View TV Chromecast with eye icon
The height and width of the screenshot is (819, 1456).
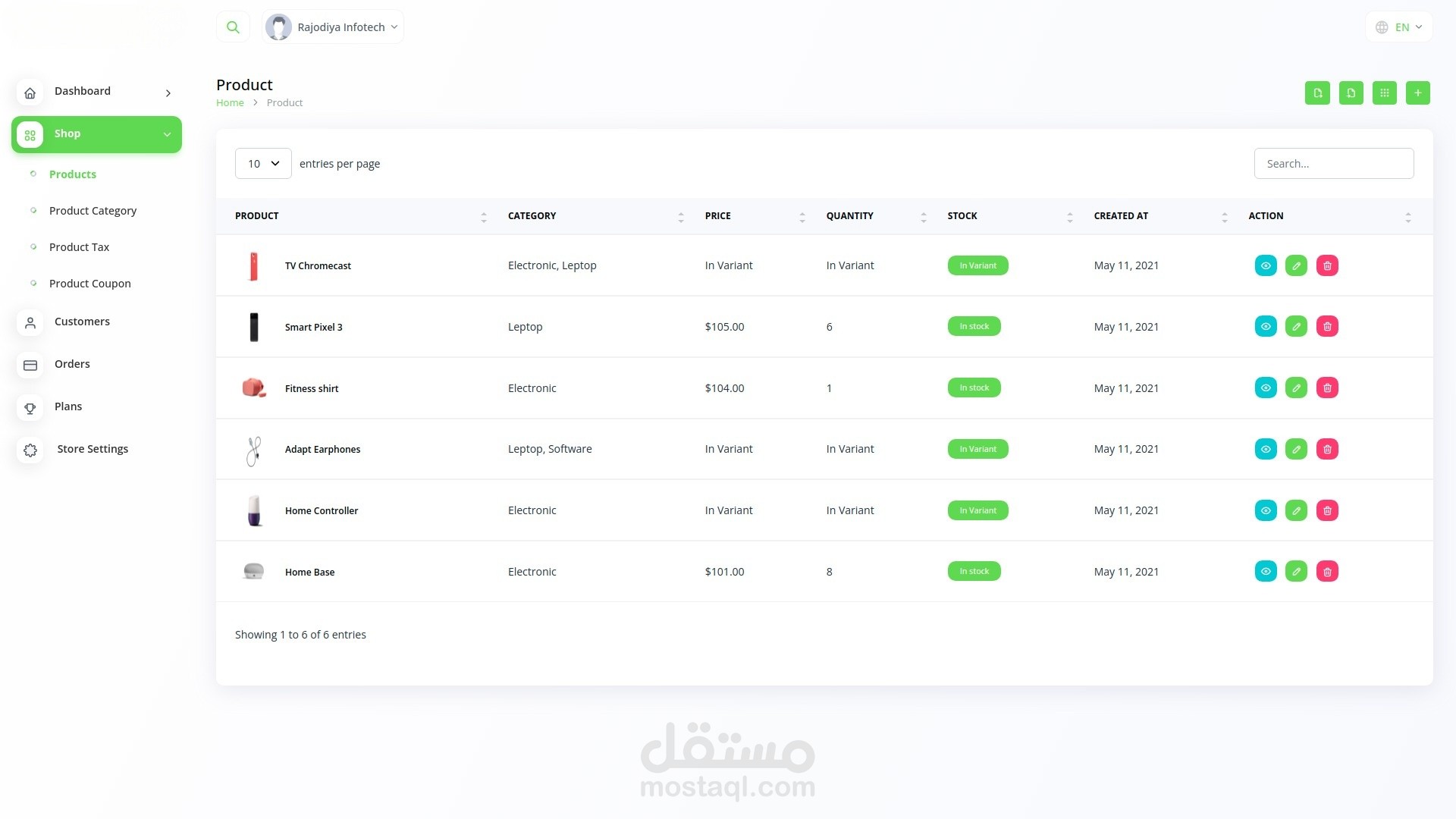1265,265
